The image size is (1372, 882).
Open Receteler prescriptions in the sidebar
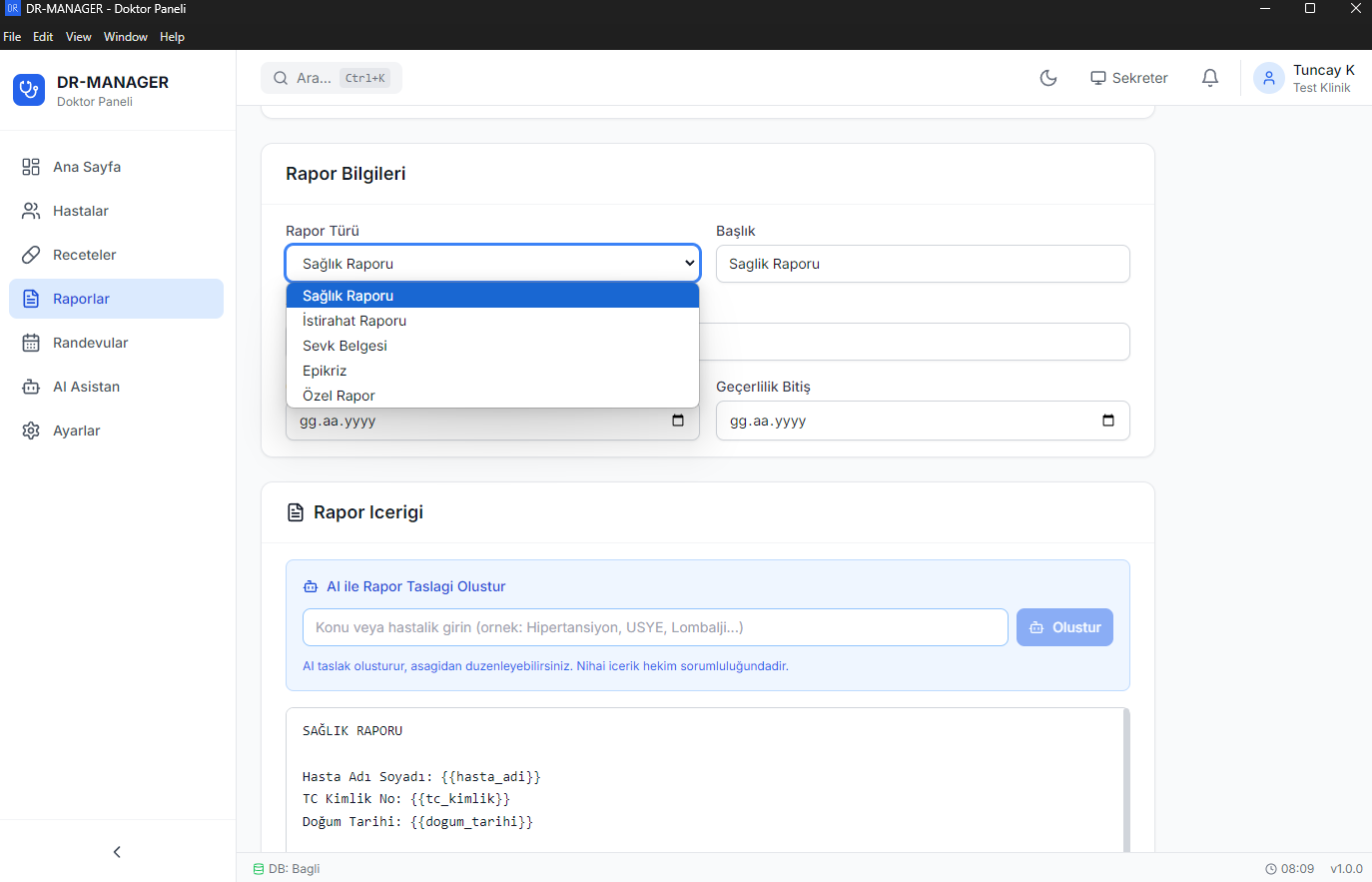pyautogui.click(x=85, y=255)
